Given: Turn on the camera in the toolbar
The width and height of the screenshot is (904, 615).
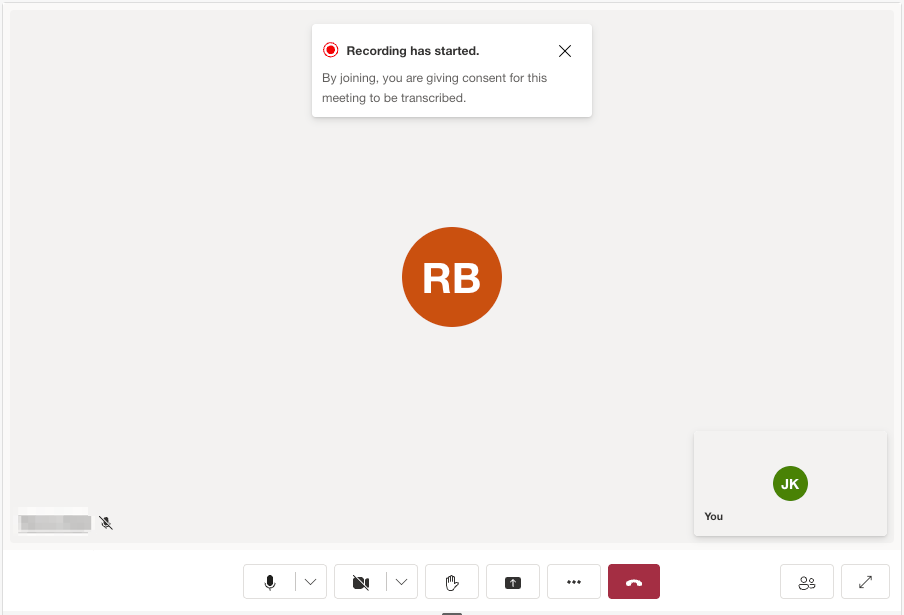Looking at the screenshot, I should click(x=360, y=582).
